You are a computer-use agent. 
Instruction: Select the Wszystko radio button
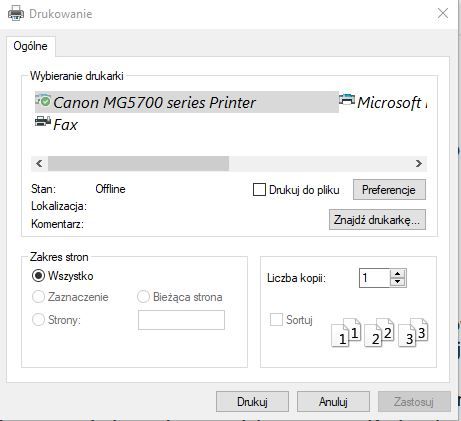tap(38, 276)
